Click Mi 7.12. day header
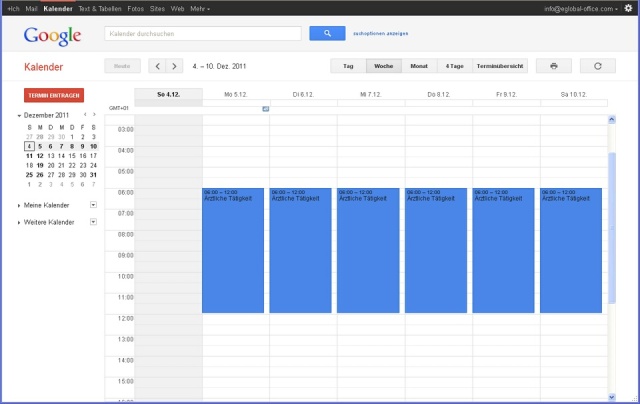 [x=371, y=94]
